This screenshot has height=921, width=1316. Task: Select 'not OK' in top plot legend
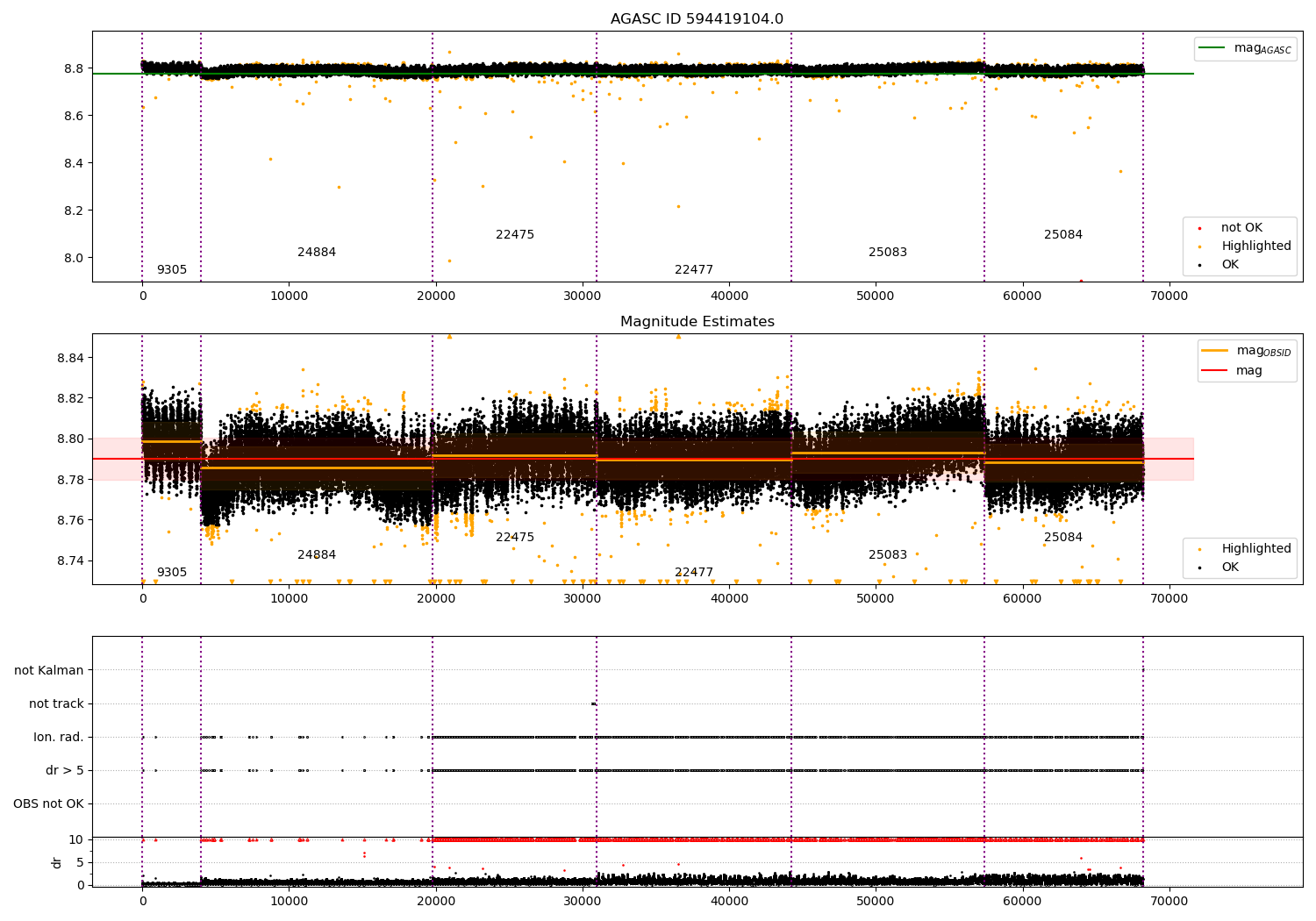(1241, 228)
